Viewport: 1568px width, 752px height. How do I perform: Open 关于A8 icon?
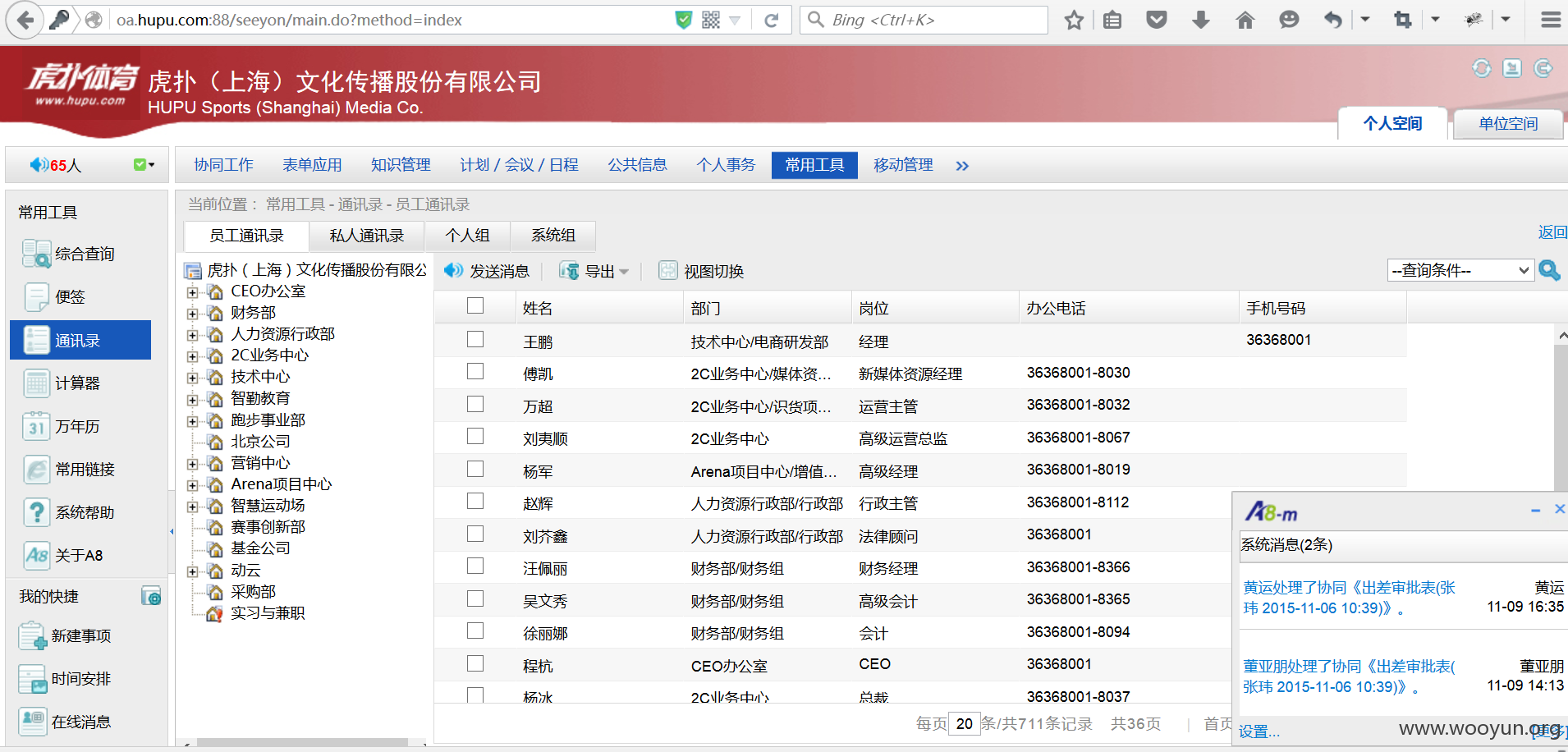[x=36, y=555]
